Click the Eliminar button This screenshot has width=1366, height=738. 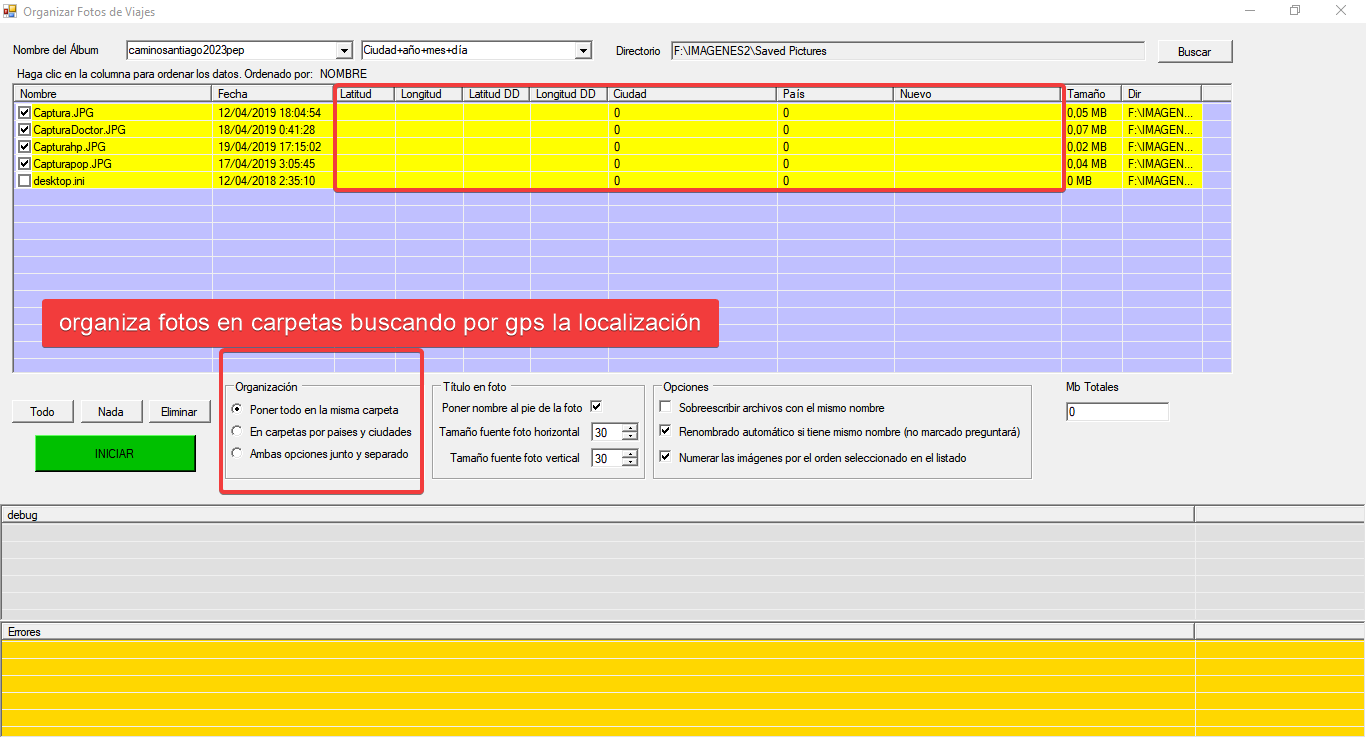click(x=179, y=411)
